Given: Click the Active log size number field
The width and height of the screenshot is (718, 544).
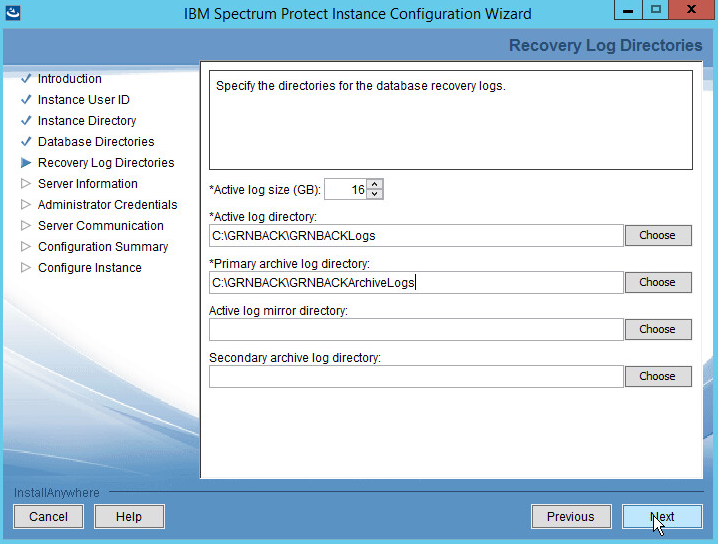Looking at the screenshot, I should pyautogui.click(x=345, y=189).
